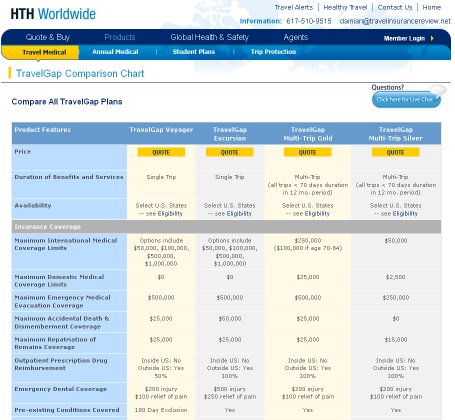Open Eligibility link in Excursion column
Viewport: 455px width, 420px height.
coord(239,214)
